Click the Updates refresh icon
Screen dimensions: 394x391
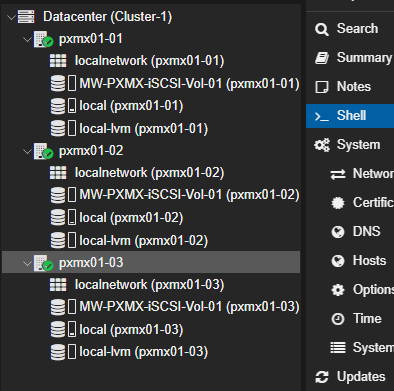click(x=322, y=377)
